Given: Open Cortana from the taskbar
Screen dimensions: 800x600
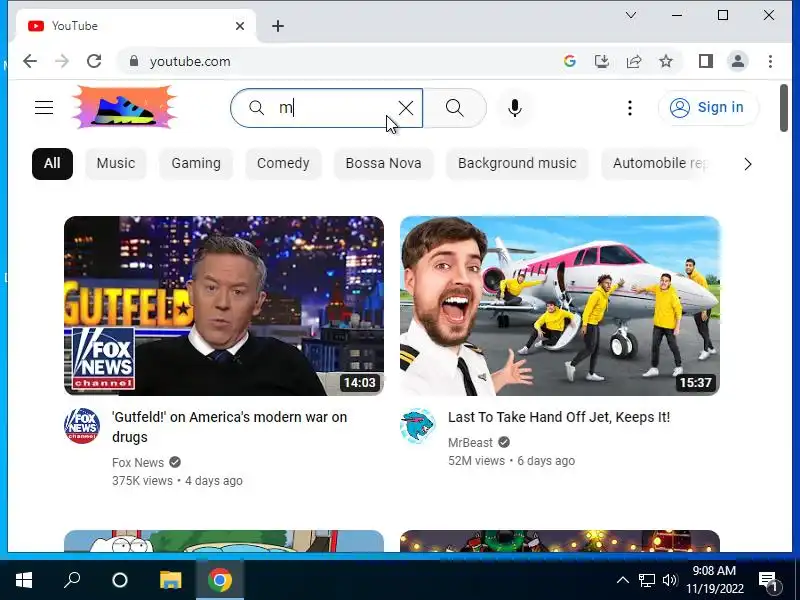Looking at the screenshot, I should [x=120, y=580].
